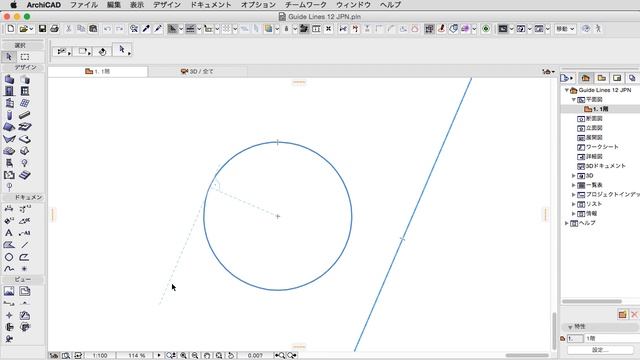The height and width of the screenshot is (360, 640).
Task: Open the デザイン menu
Action: [x=167, y=5]
